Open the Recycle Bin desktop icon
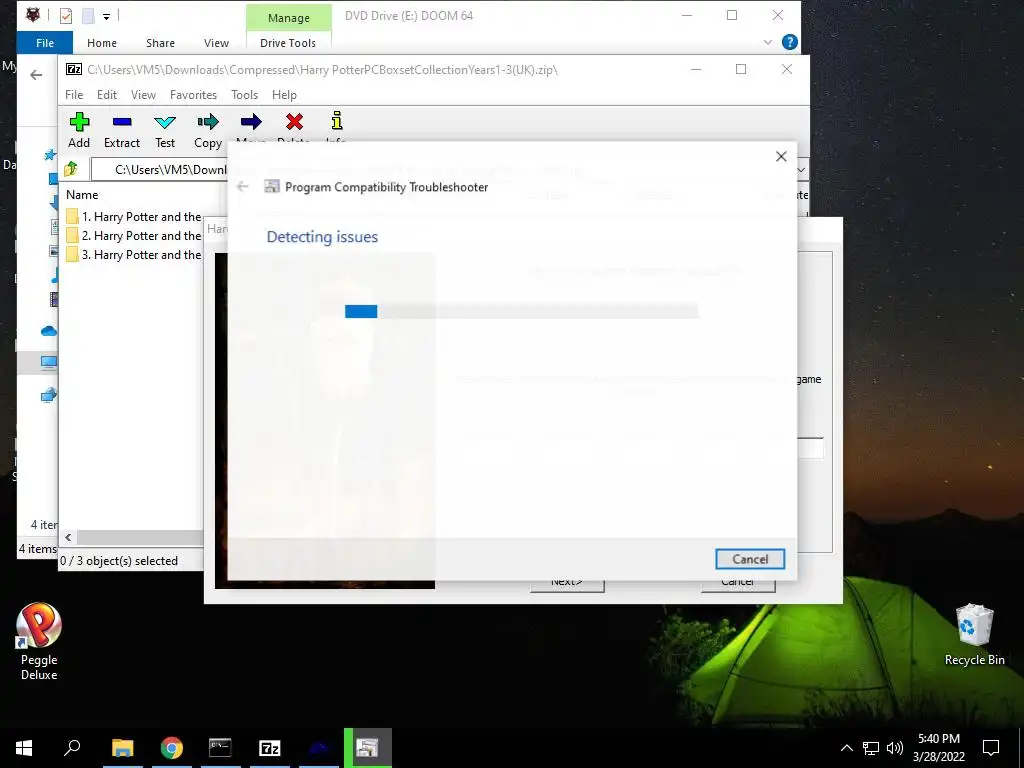 point(974,635)
